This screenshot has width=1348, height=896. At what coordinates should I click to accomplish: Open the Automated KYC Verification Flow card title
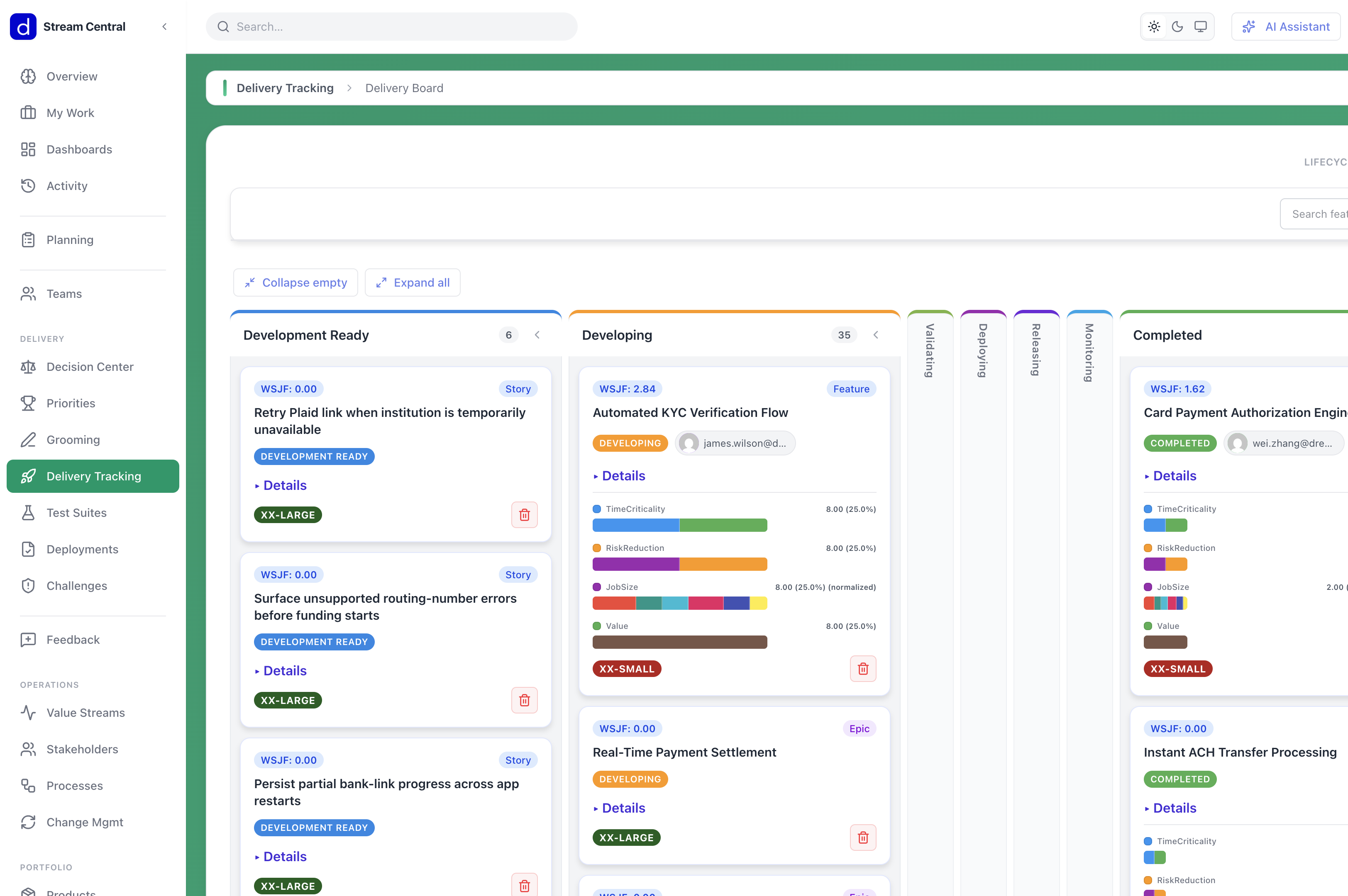(x=691, y=413)
